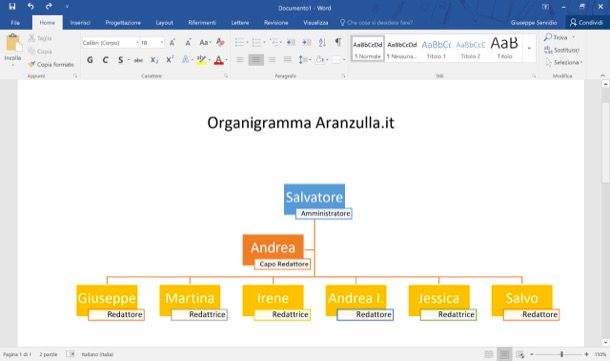The width and height of the screenshot is (610, 361).
Task: Click the Italiano language status
Action: [x=97, y=354]
